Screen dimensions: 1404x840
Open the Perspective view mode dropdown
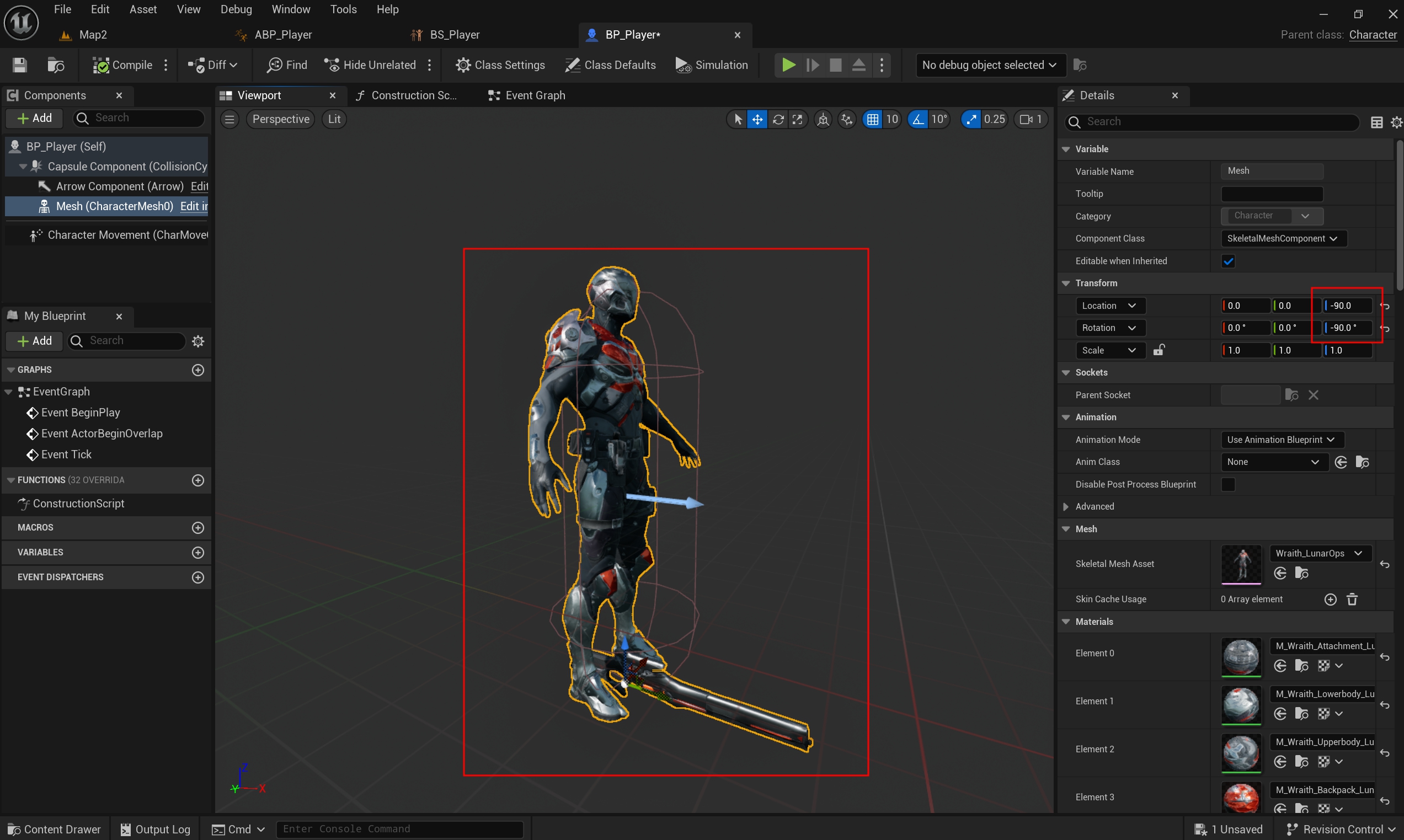[x=281, y=120]
